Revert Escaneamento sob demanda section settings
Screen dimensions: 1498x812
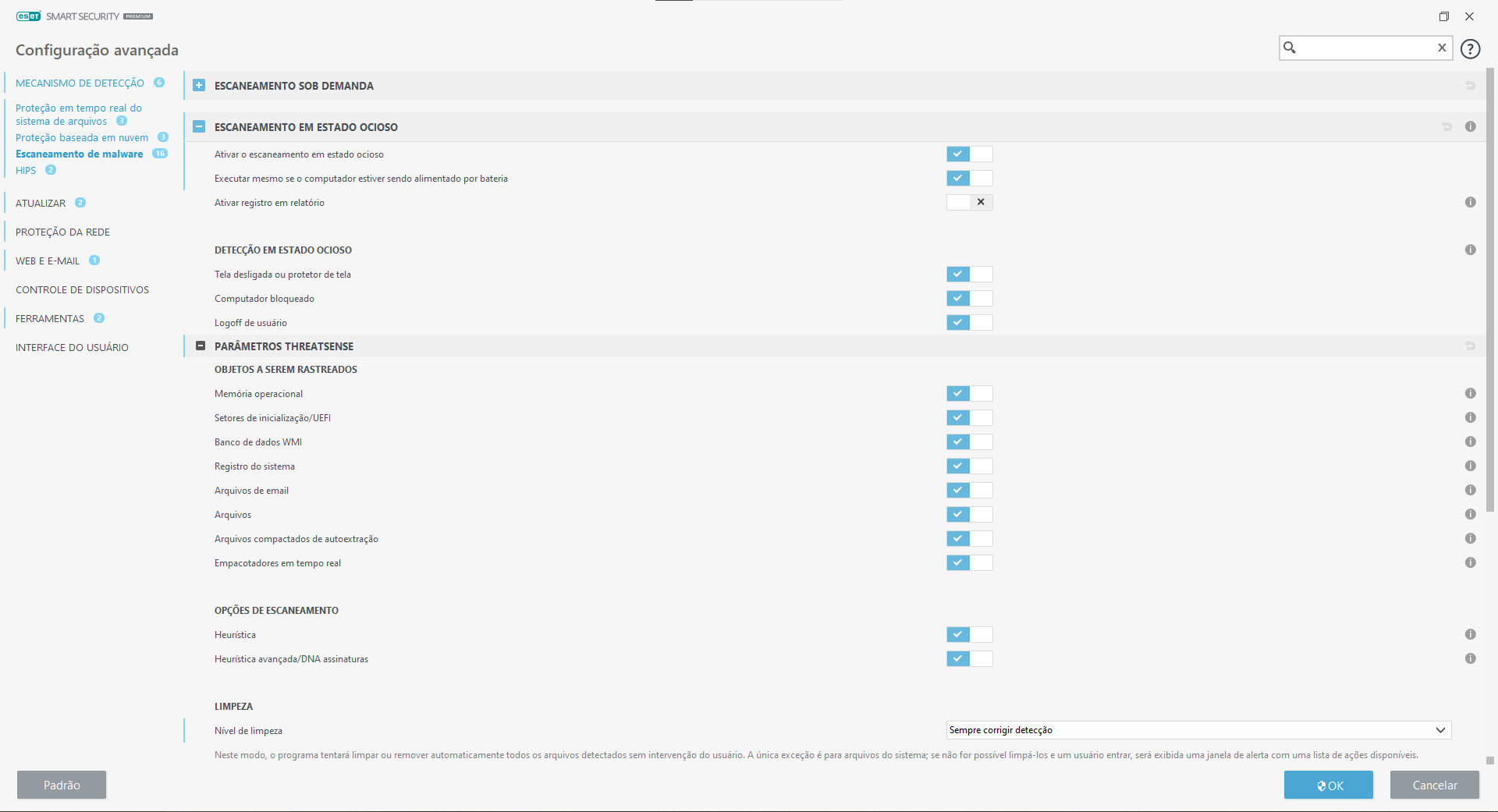click(1470, 86)
